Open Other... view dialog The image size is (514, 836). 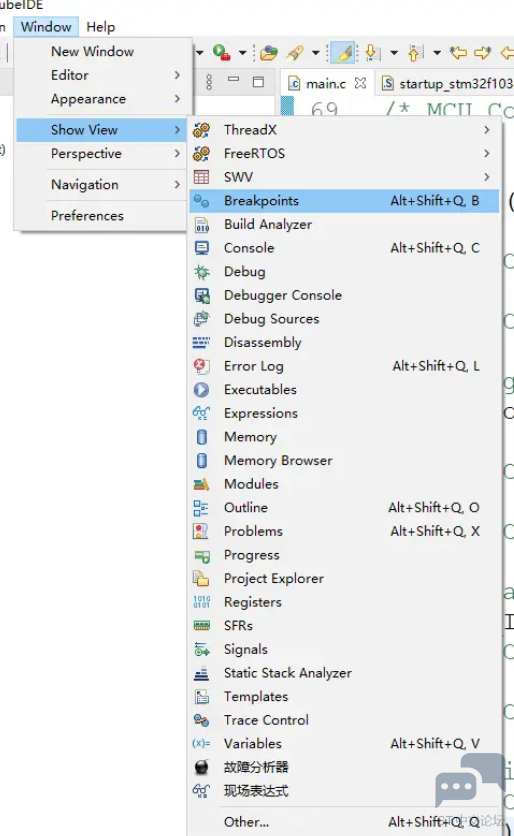click(x=344, y=822)
